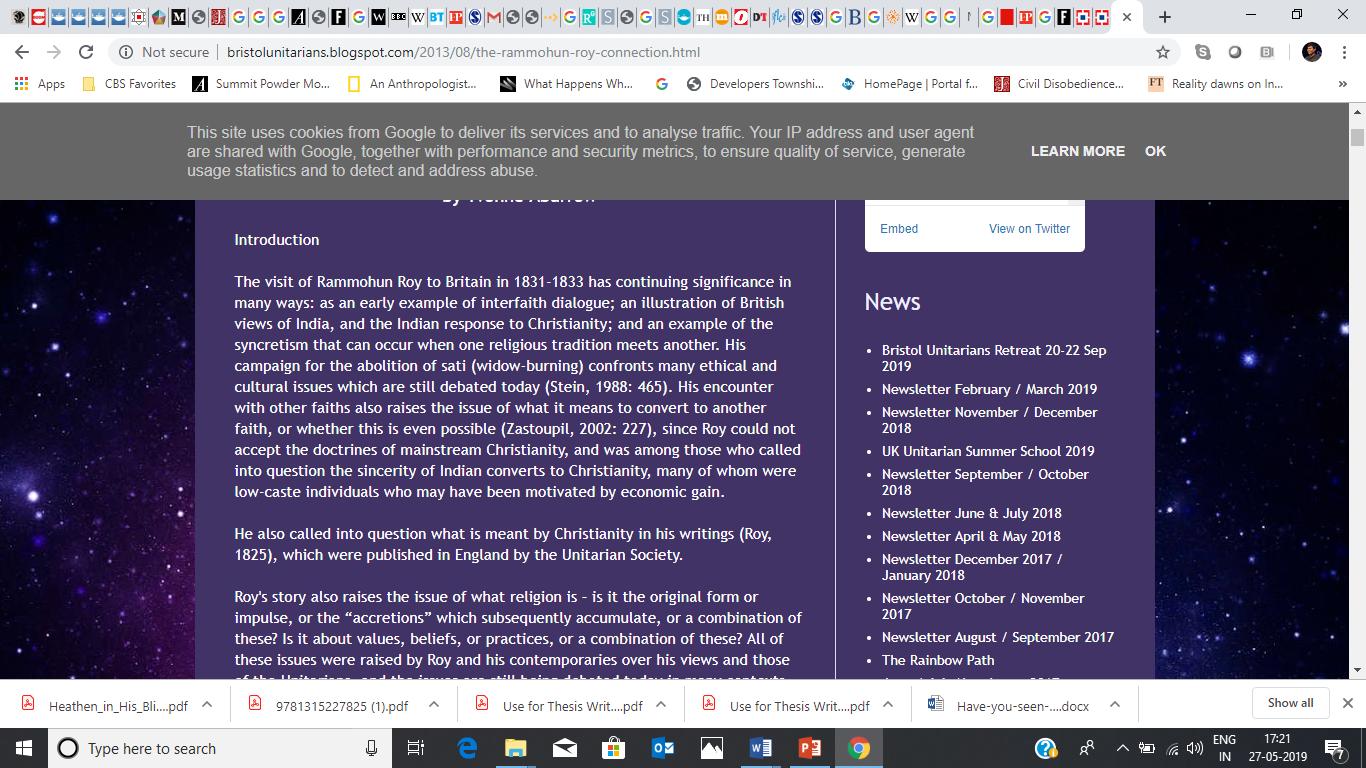Open Bristol Unitarians Retreat 20-22 Sep 2019
Screen dimensions: 1366x768
tap(994, 358)
